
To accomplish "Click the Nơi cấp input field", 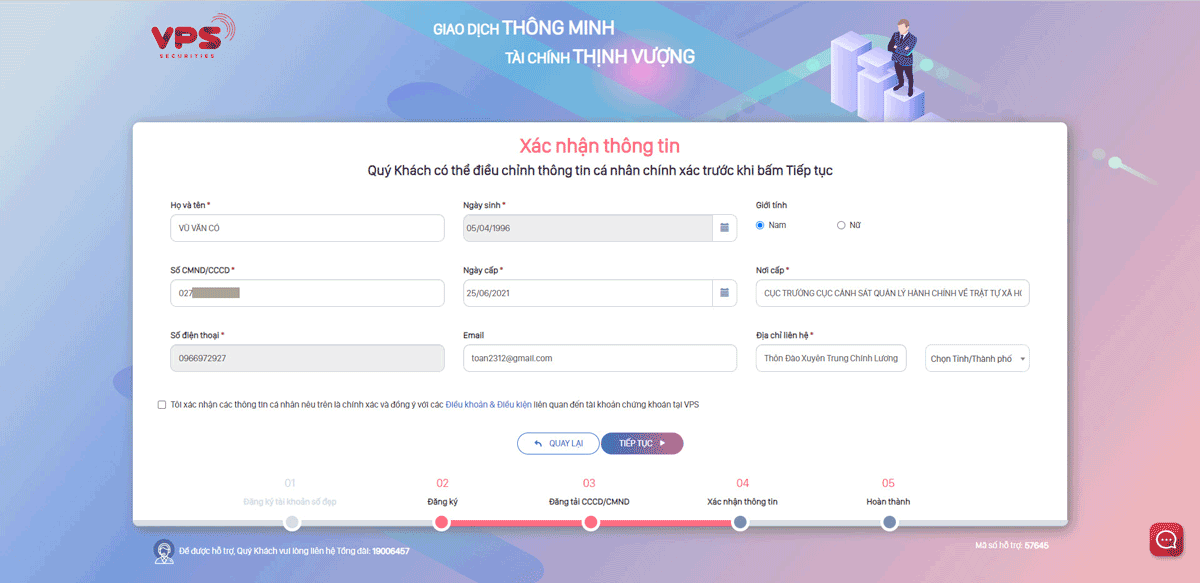I will (x=892, y=293).
